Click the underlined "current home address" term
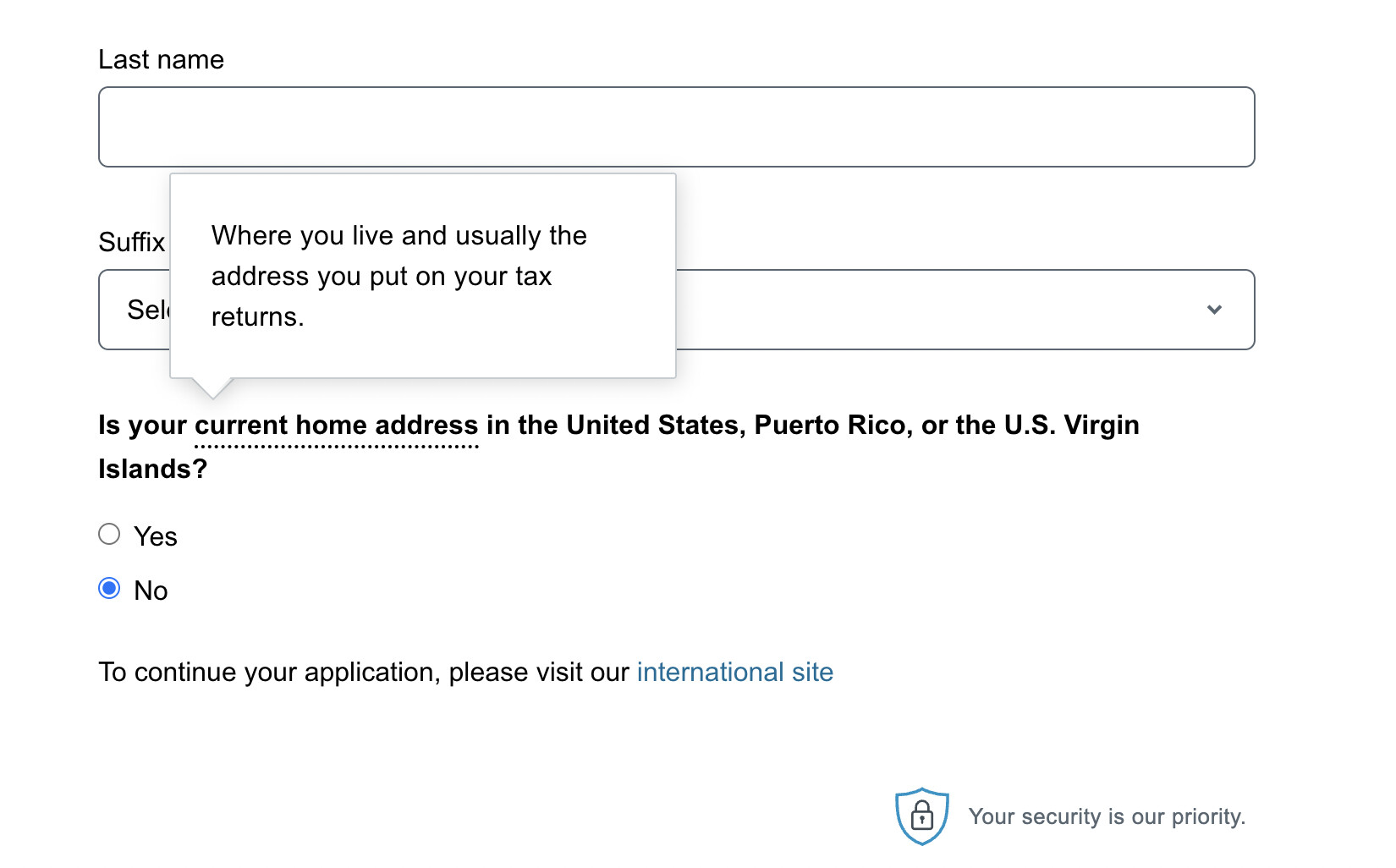Image resolution: width=1396 pixels, height=868 pixels. click(x=336, y=425)
